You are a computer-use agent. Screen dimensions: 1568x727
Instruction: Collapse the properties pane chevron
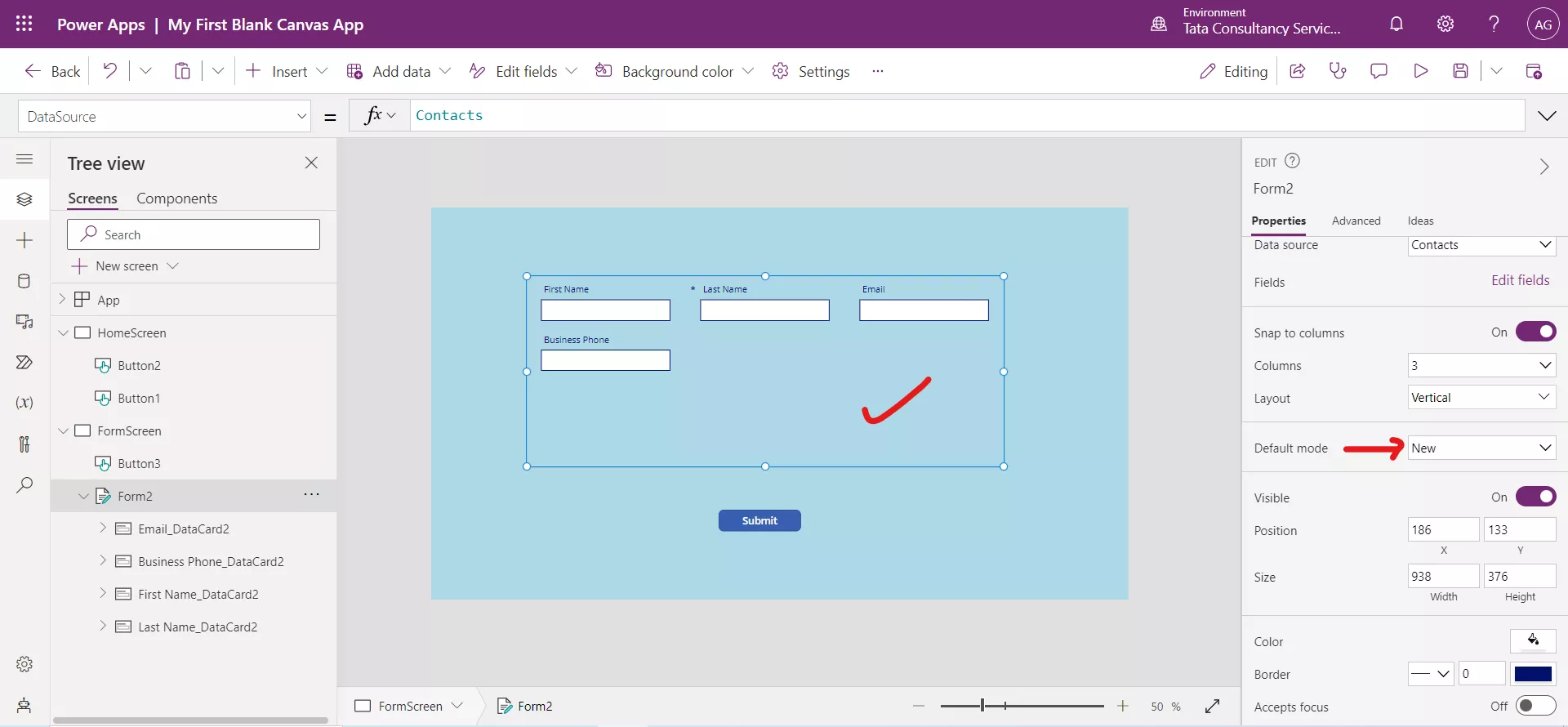point(1543,167)
